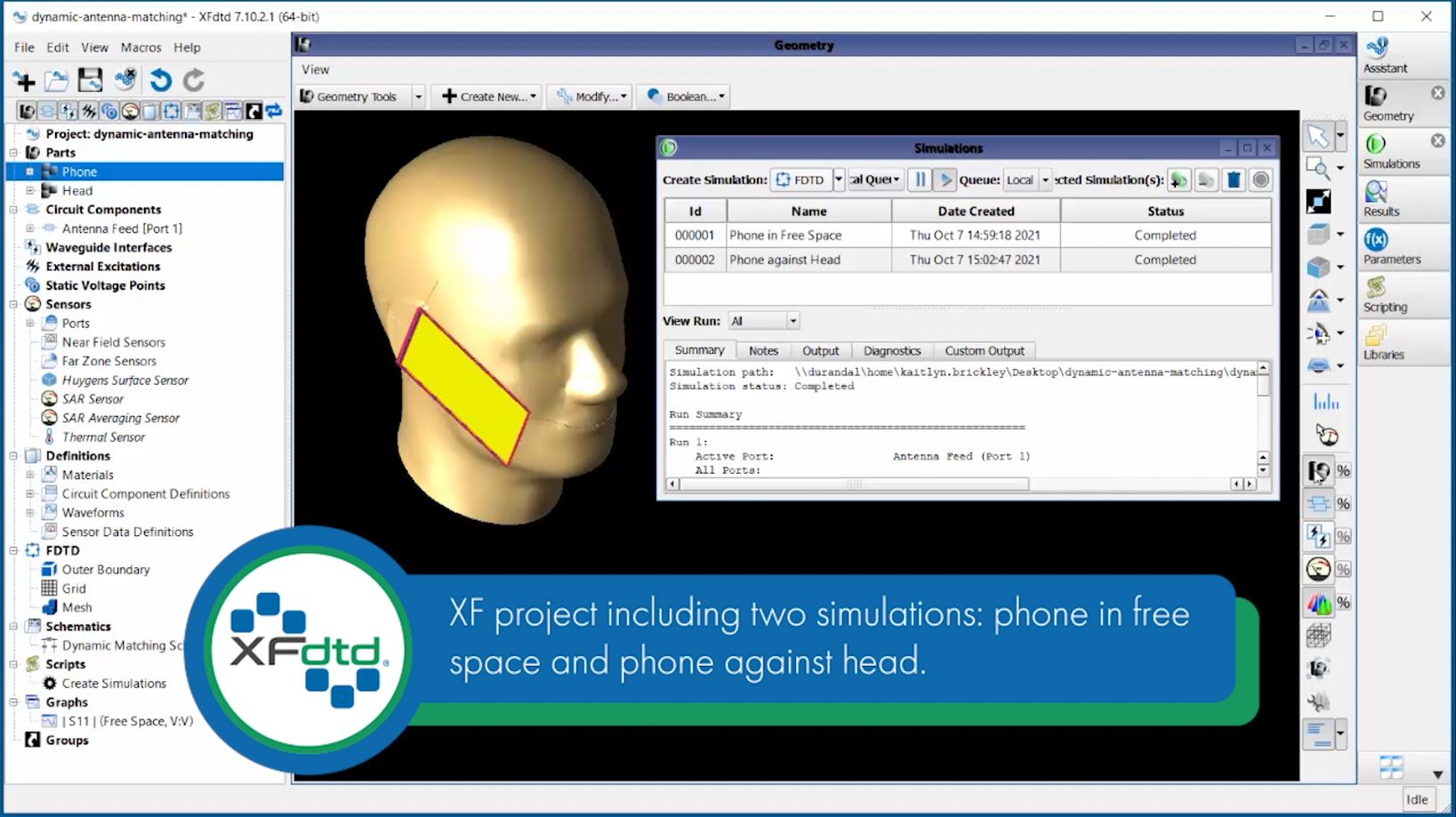
Task: Open the Scripting workspace
Action: 1384,295
